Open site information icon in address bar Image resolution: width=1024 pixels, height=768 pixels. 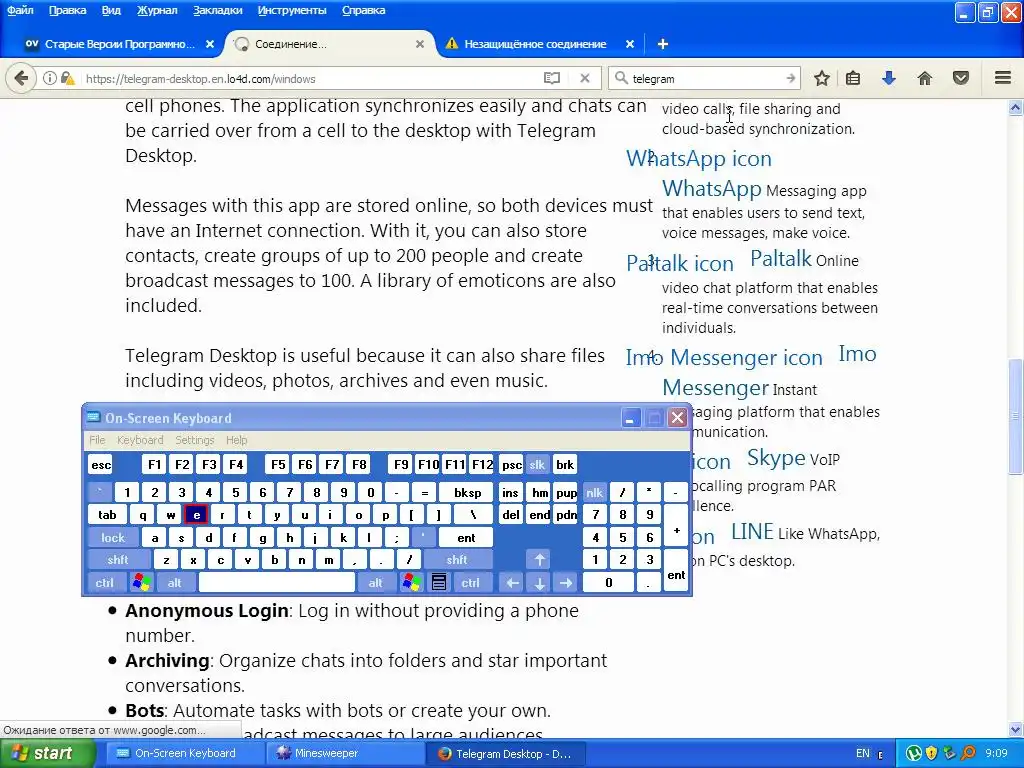[x=49, y=78]
